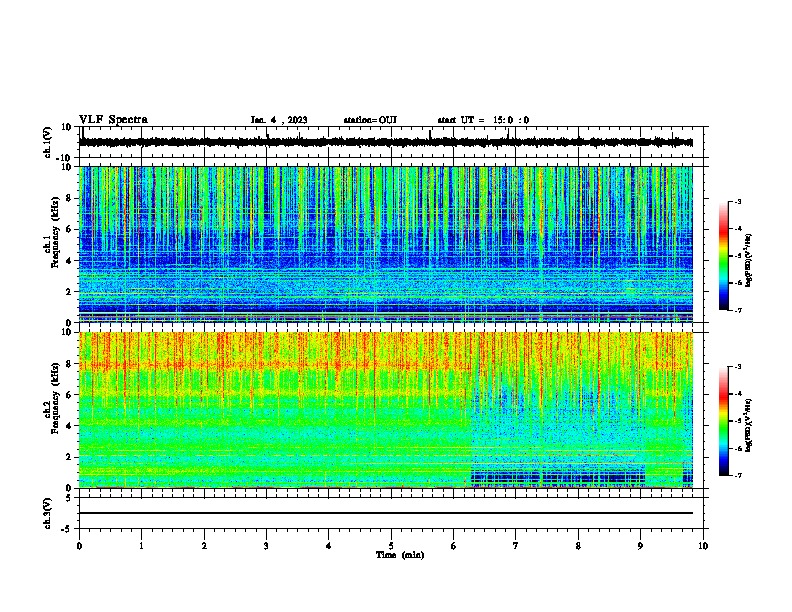Click the log(PSD) label beside ch.2 color bar
Viewport: 792px width, 612px height.
pos(748,425)
